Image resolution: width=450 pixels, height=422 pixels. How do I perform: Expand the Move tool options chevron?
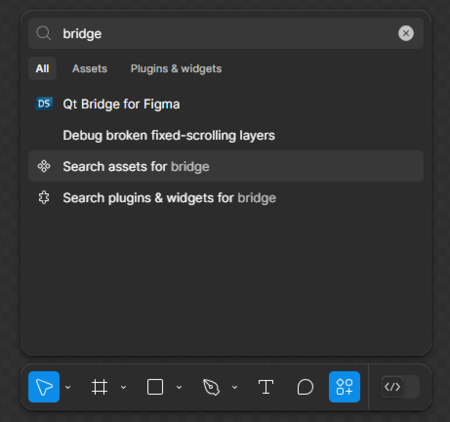click(68, 387)
